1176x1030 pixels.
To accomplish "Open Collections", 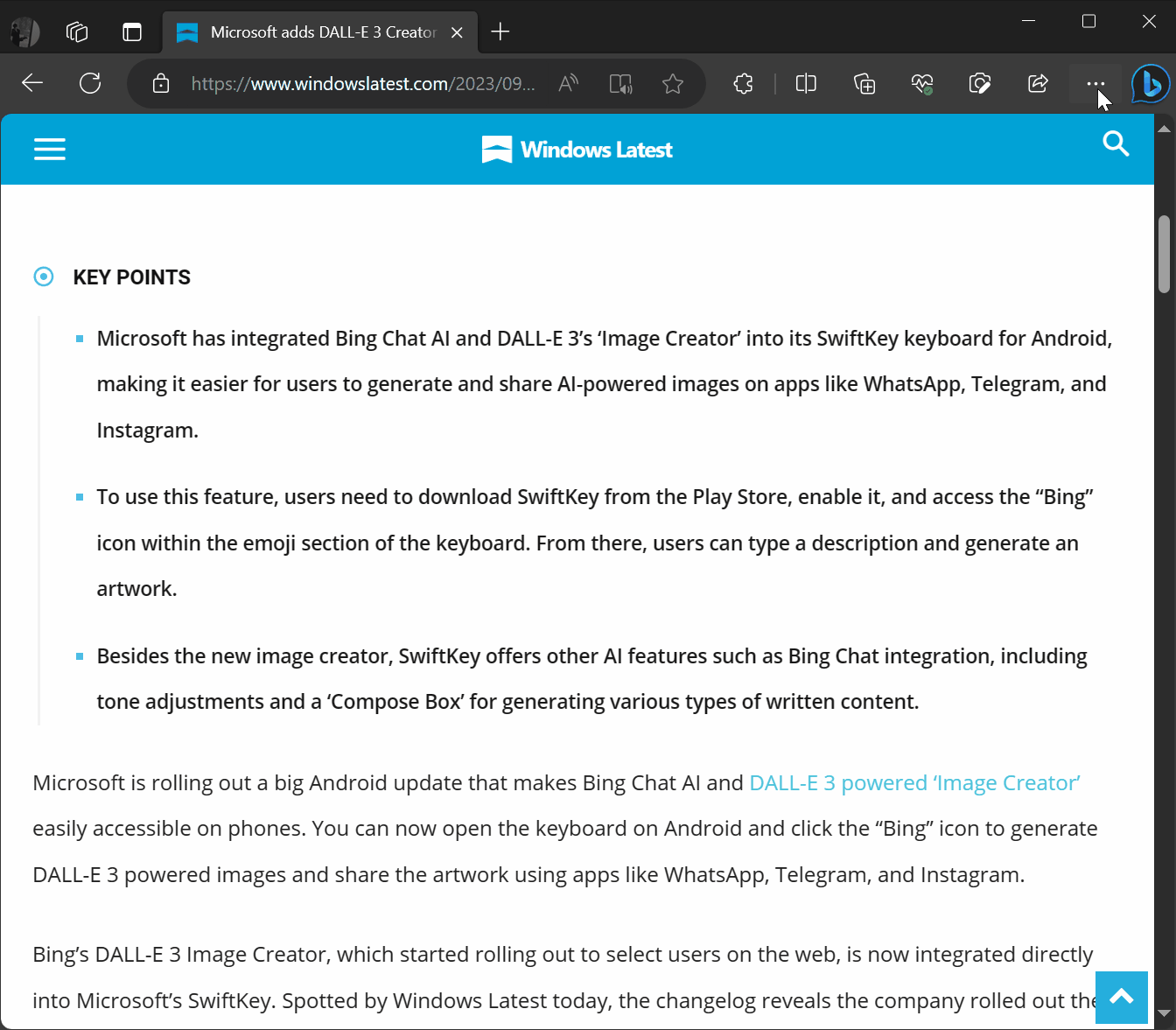I will [x=864, y=83].
